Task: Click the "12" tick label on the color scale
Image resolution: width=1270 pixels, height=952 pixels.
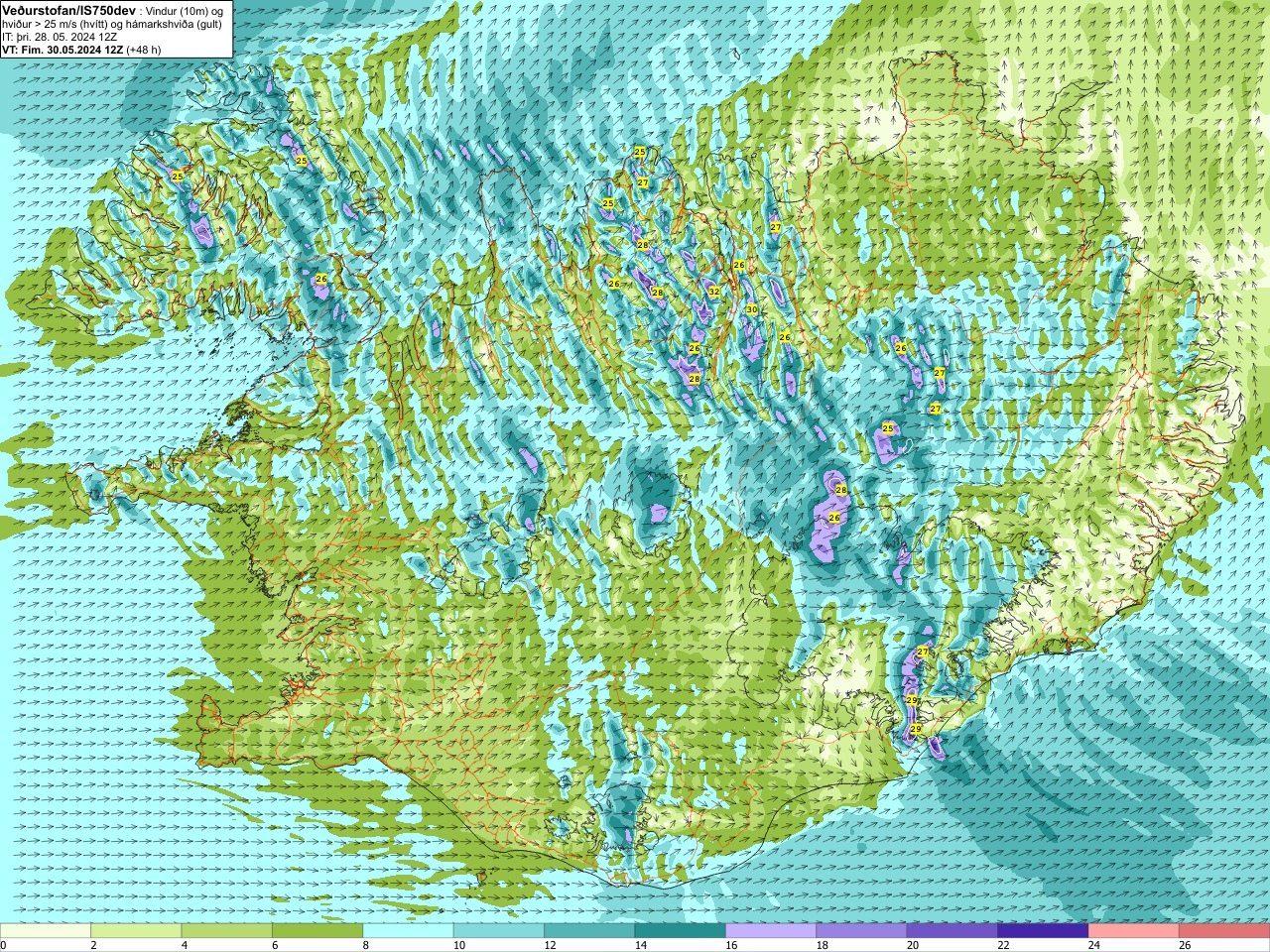Action: pyautogui.click(x=550, y=945)
